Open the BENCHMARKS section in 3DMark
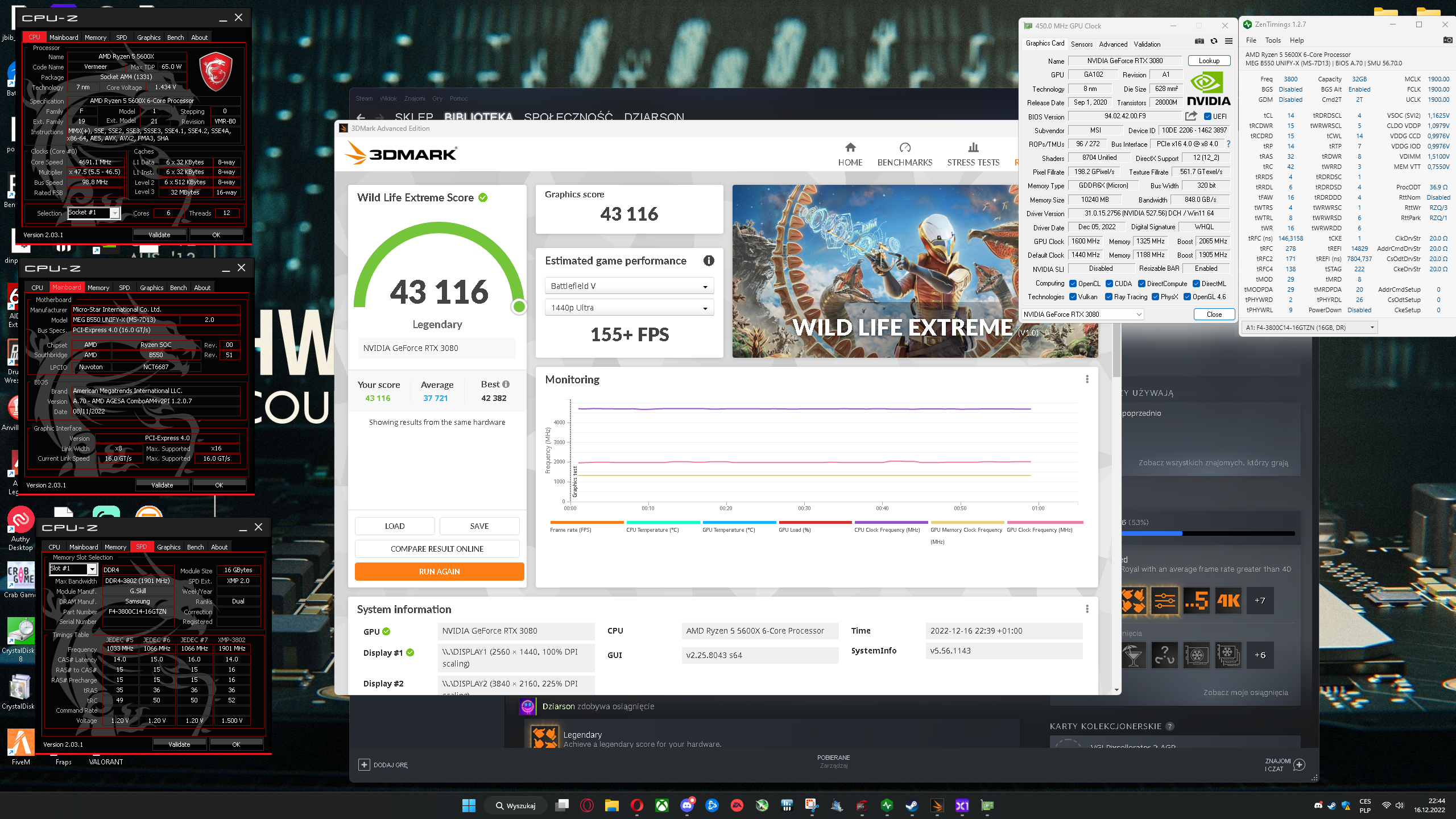This screenshot has width=1456, height=819. coord(905,155)
